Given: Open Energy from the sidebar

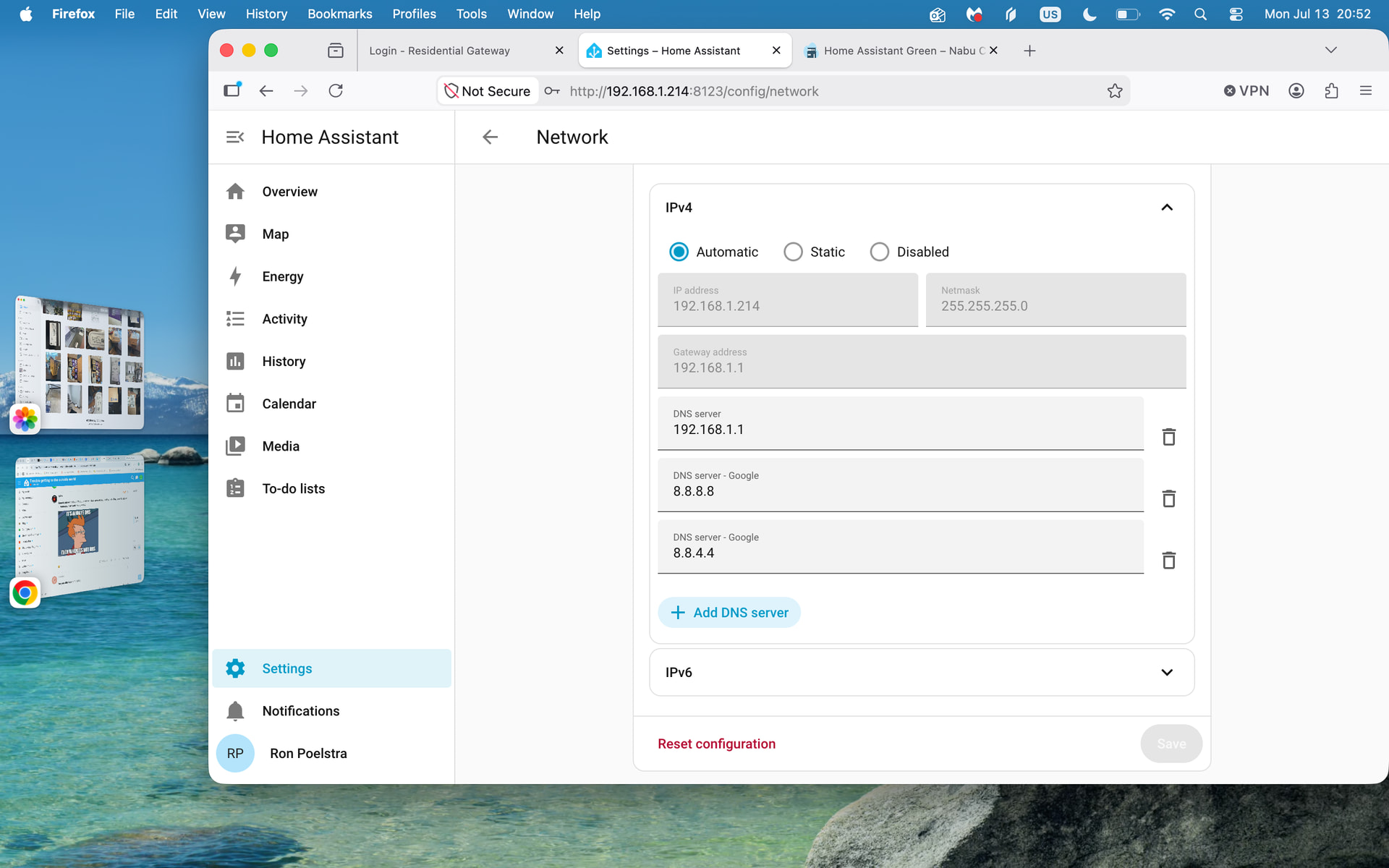Looking at the screenshot, I should (331, 276).
